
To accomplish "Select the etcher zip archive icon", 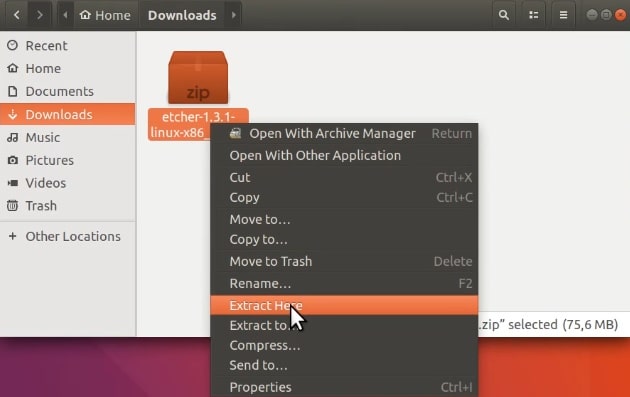I will click(198, 77).
